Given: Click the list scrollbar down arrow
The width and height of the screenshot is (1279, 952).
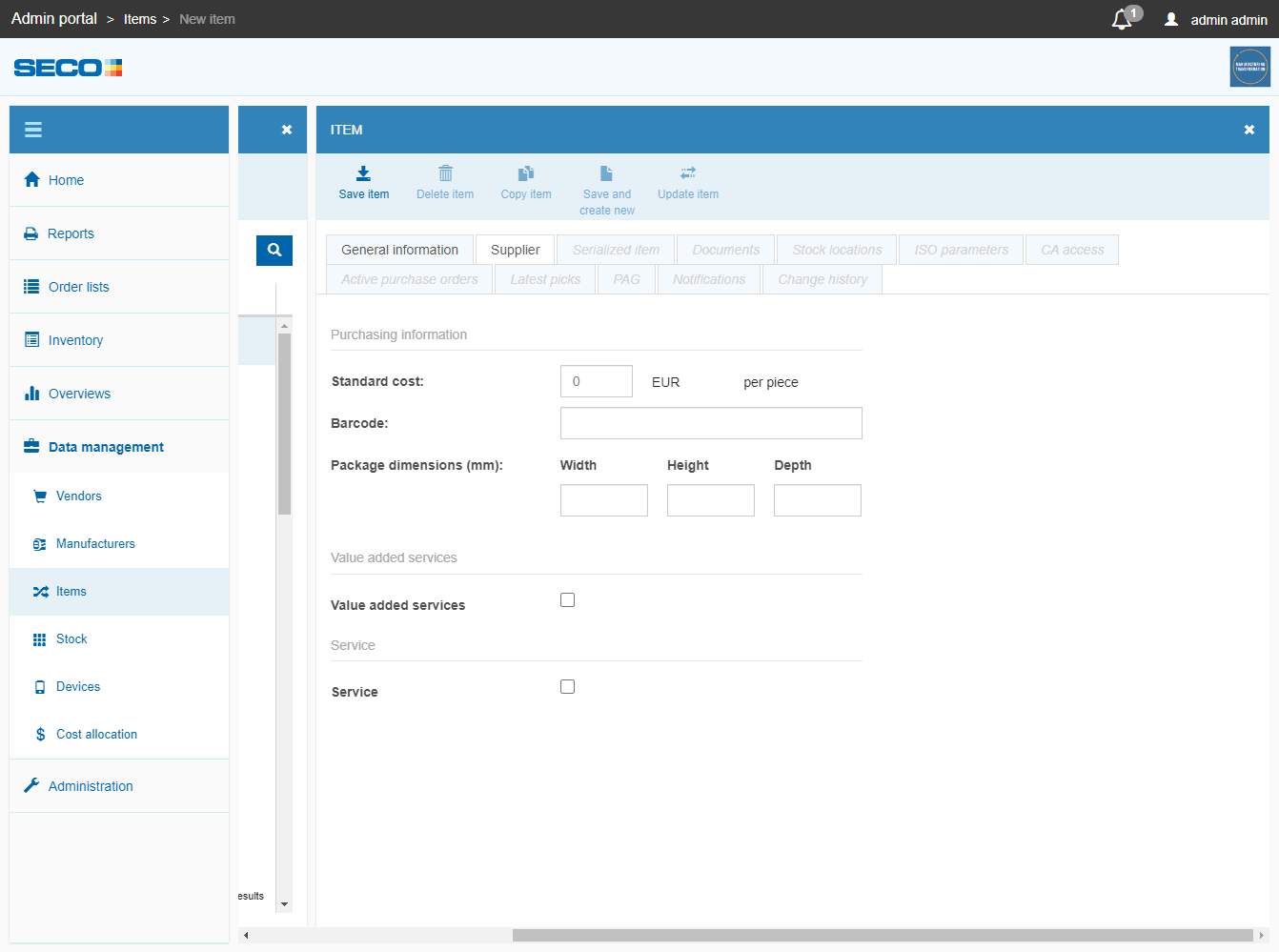Looking at the screenshot, I should 284,904.
